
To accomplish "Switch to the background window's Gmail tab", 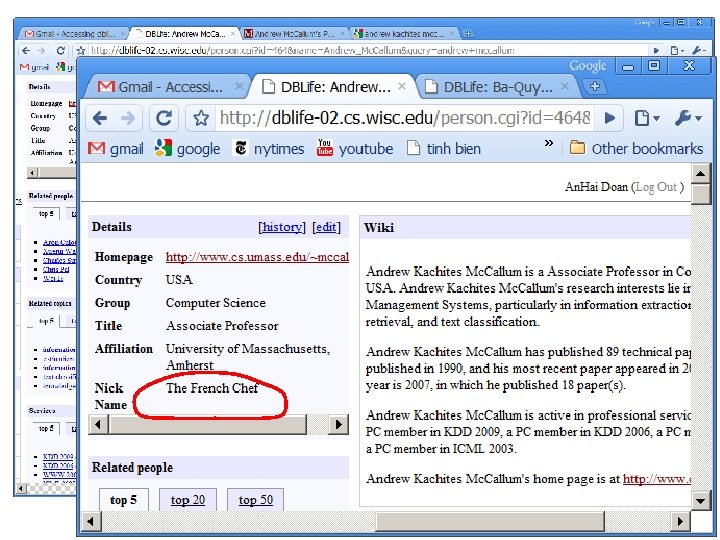I will pyautogui.click(x=74, y=34).
